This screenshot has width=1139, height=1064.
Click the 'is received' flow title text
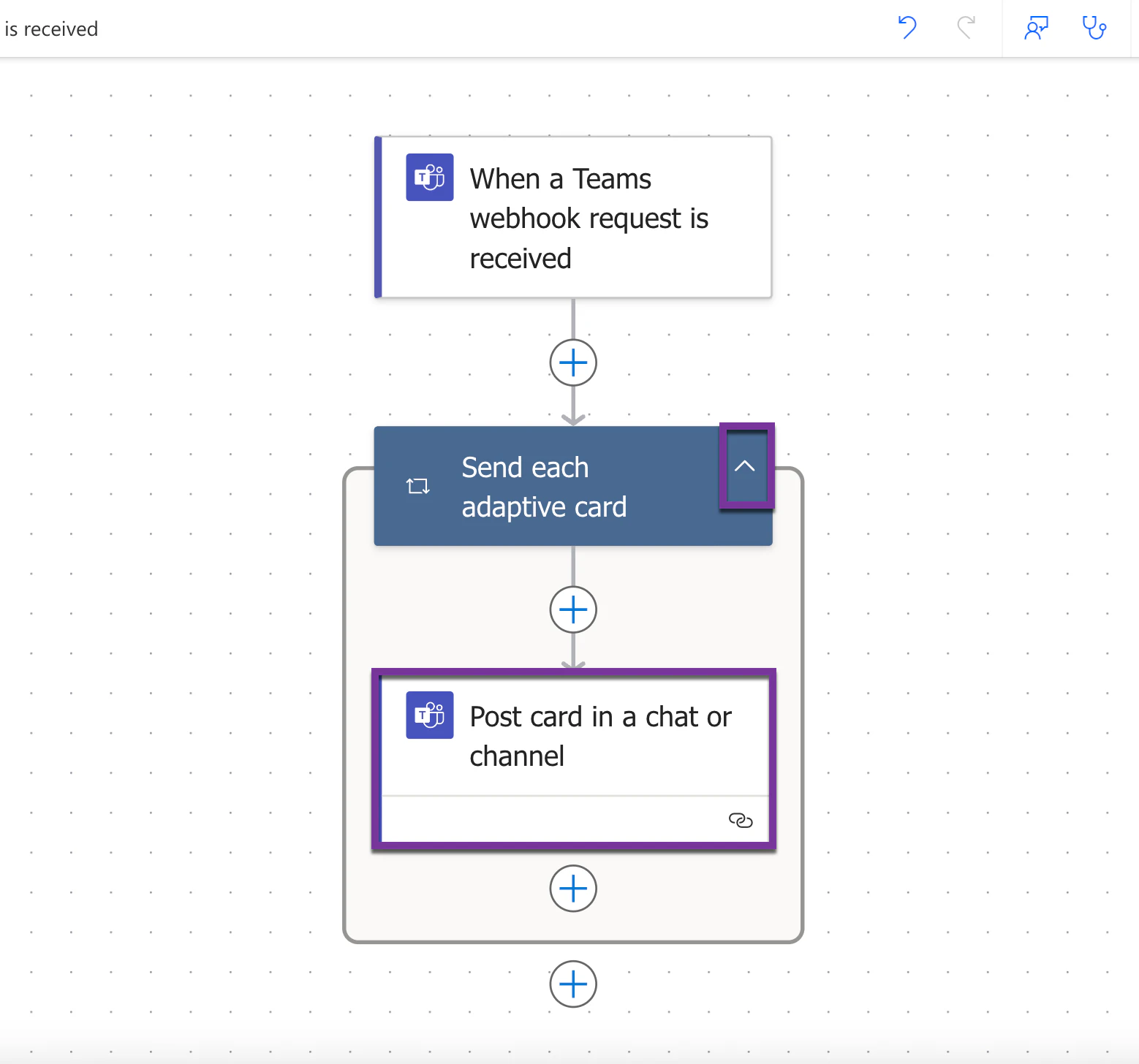tap(51, 29)
